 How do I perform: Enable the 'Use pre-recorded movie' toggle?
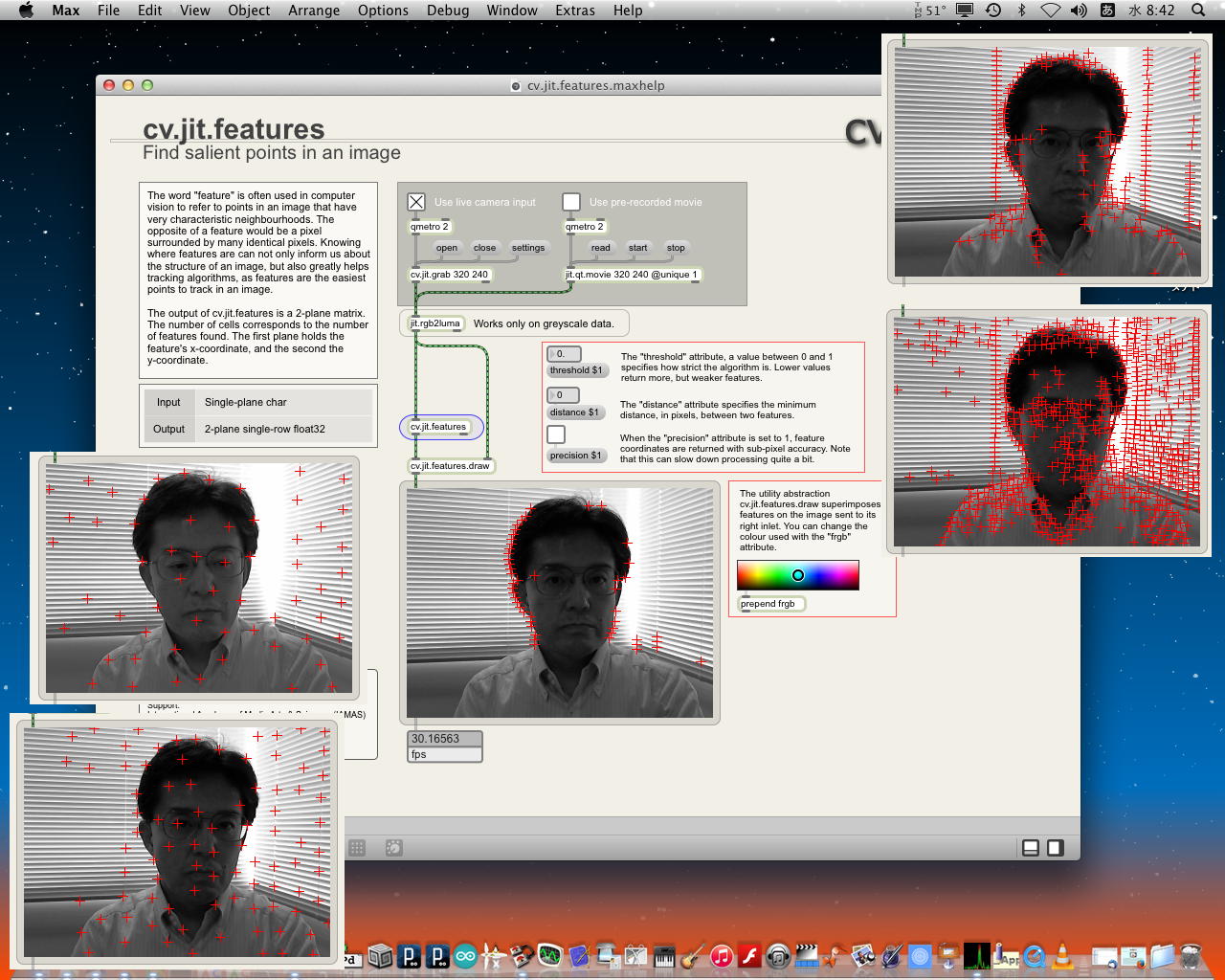tap(571, 202)
